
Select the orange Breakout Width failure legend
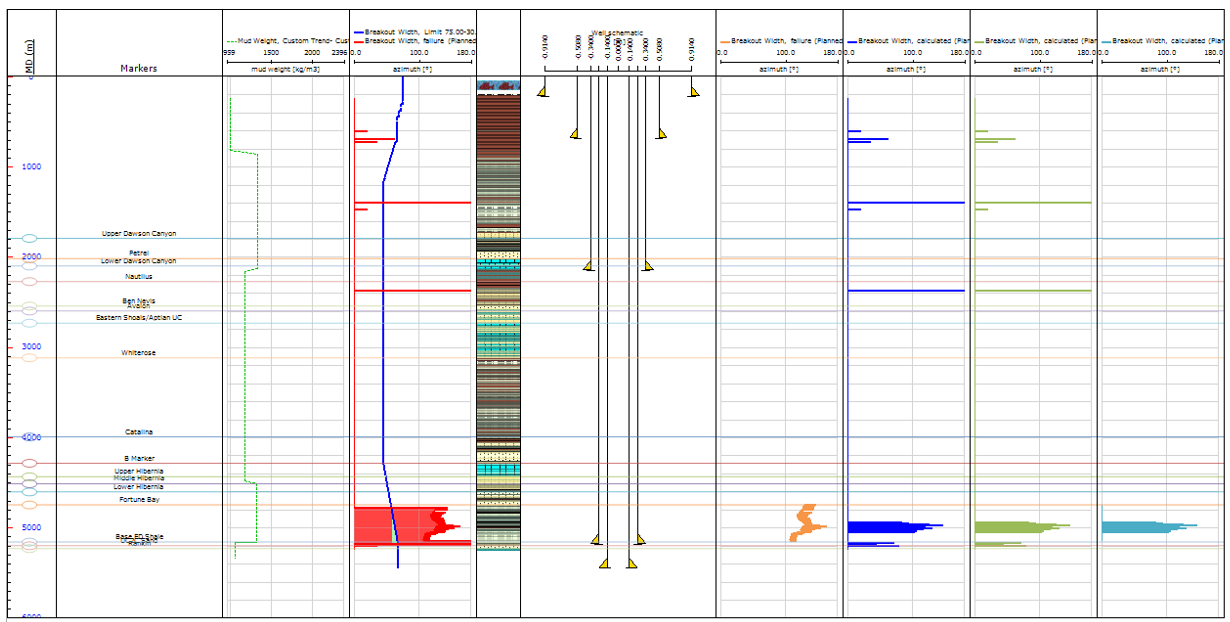(780, 41)
